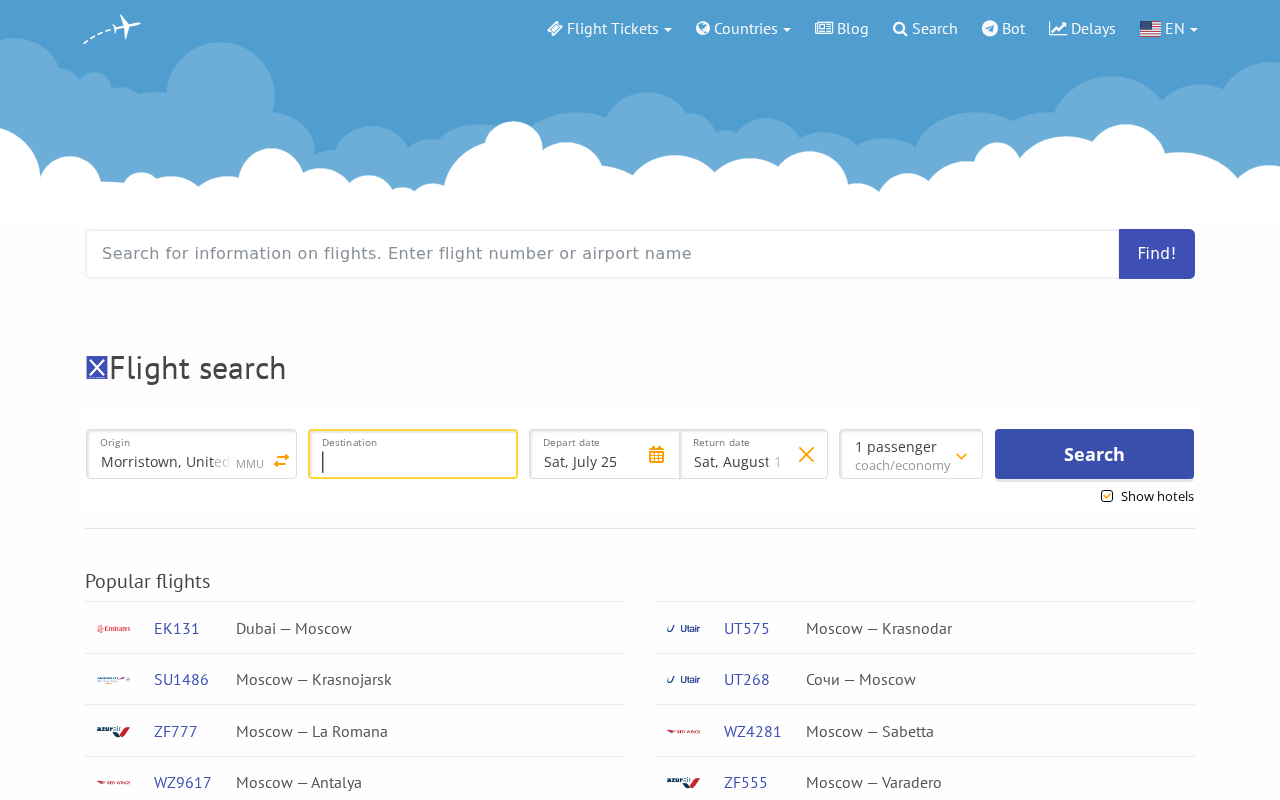
Task: Open the Telegram Bot link
Action: [x=1003, y=28]
